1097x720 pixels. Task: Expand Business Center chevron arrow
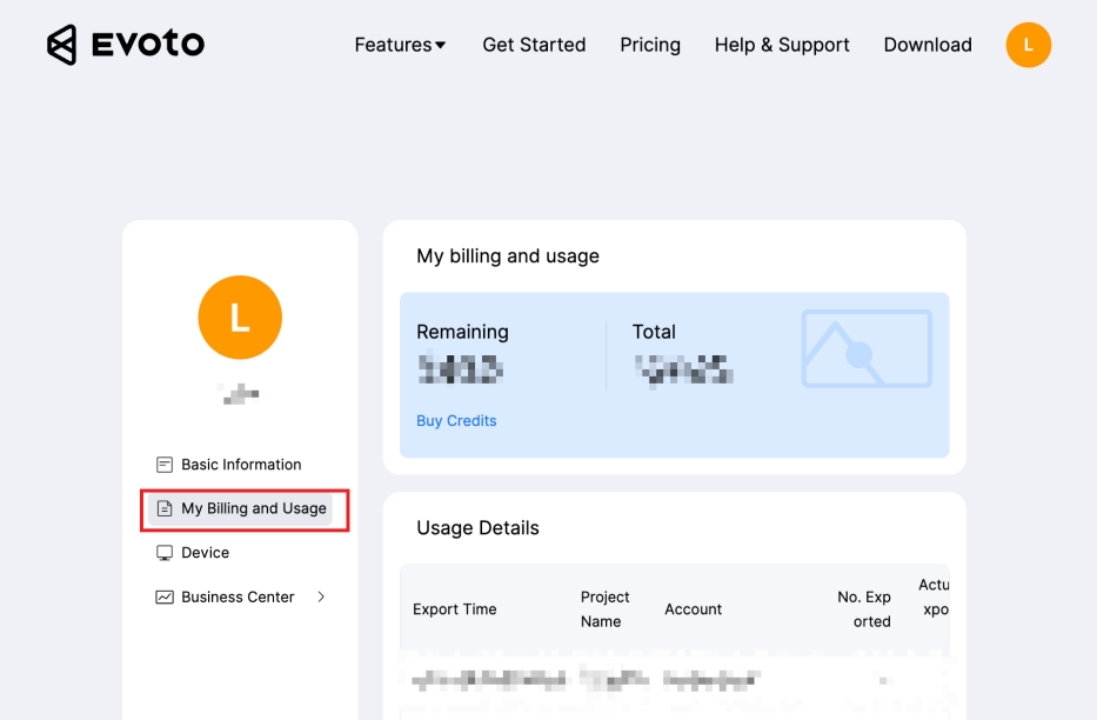pyautogui.click(x=321, y=597)
